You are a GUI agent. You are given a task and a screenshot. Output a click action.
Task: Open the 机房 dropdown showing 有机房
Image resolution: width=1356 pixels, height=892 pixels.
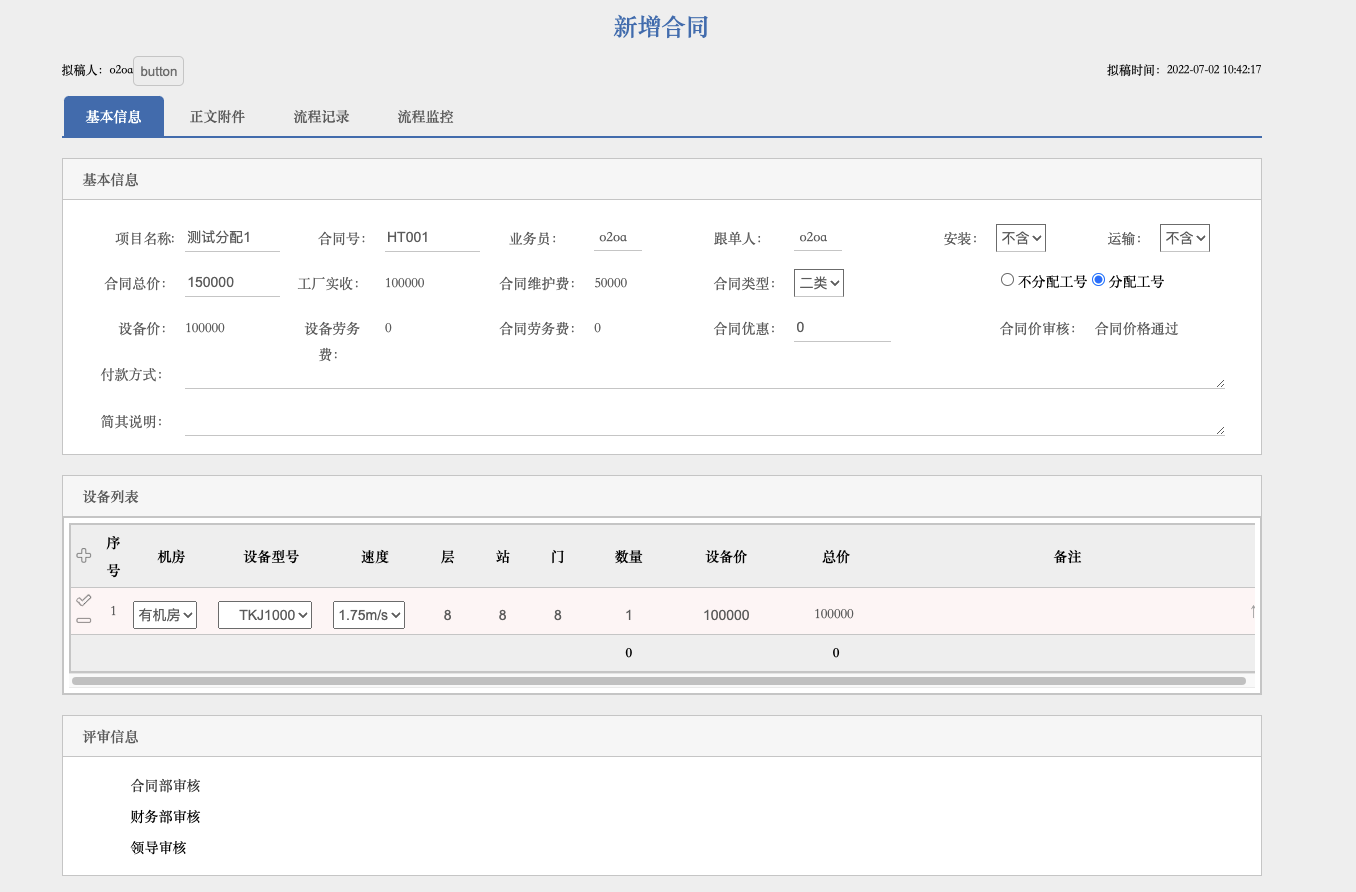tap(165, 615)
